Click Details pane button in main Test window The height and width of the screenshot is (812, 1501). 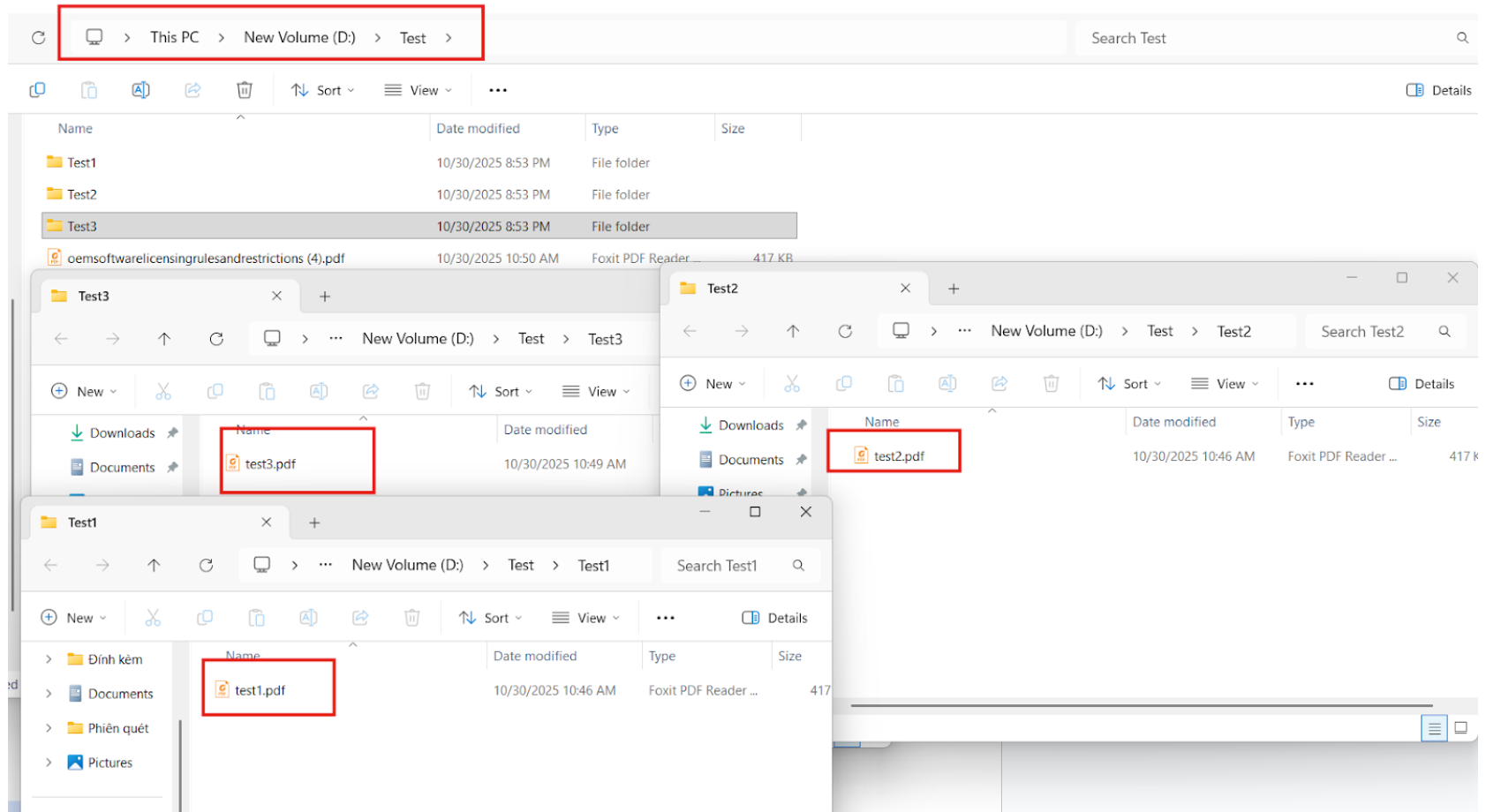pos(1438,90)
